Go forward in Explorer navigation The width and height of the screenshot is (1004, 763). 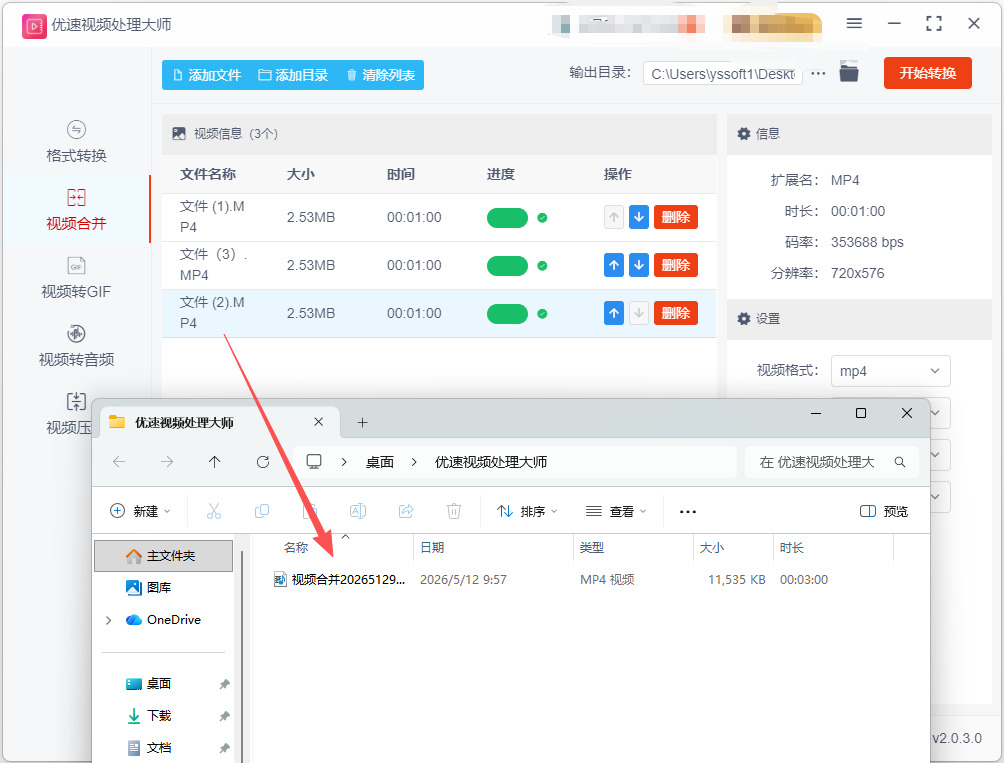pyautogui.click(x=167, y=462)
